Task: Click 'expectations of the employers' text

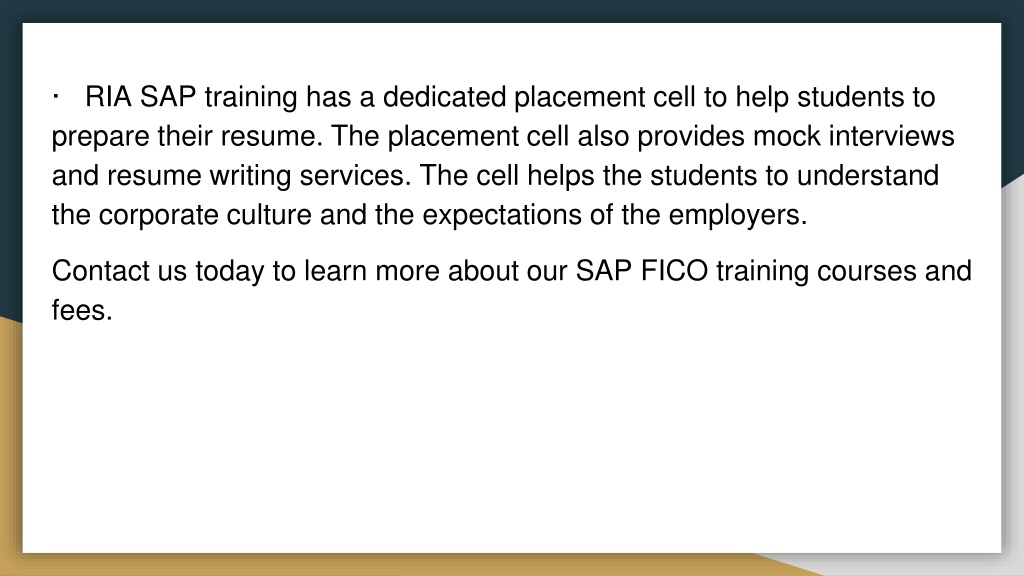Action: [x=614, y=215]
